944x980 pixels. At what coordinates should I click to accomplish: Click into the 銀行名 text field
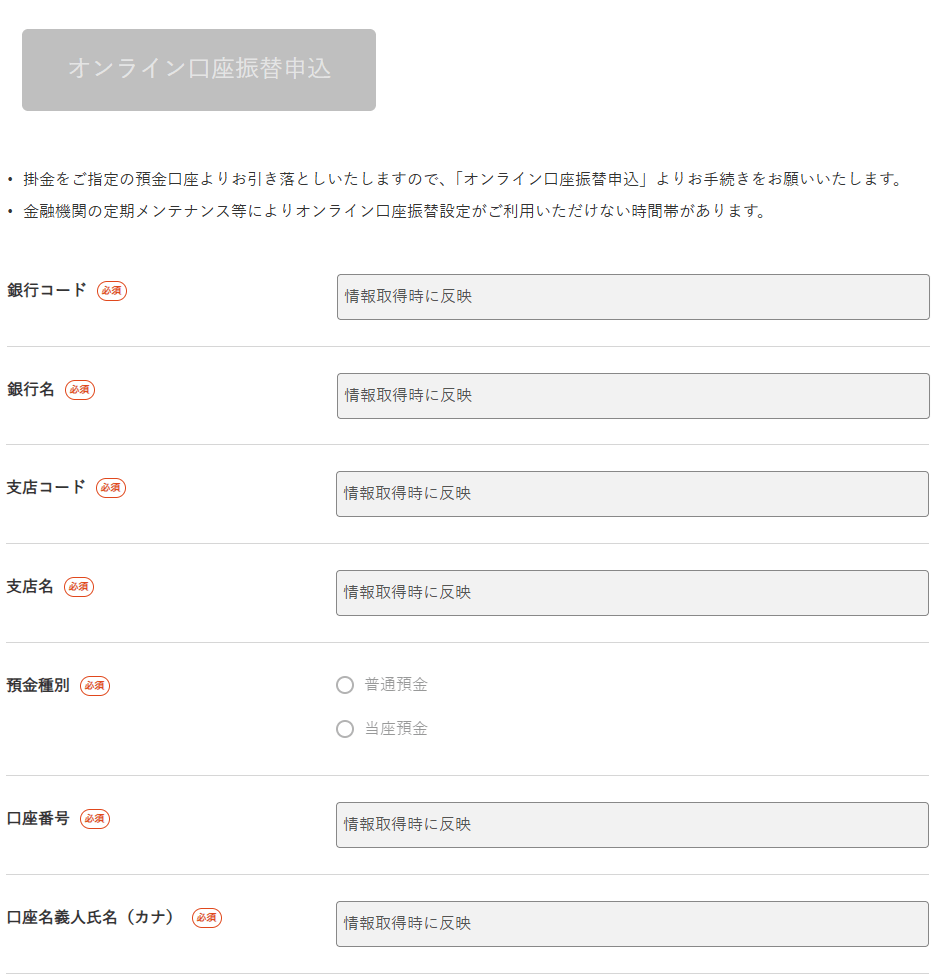point(632,396)
